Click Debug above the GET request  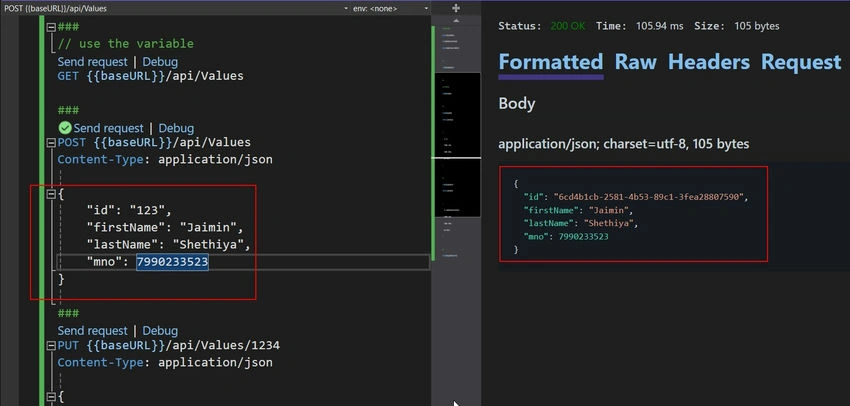[x=160, y=62]
